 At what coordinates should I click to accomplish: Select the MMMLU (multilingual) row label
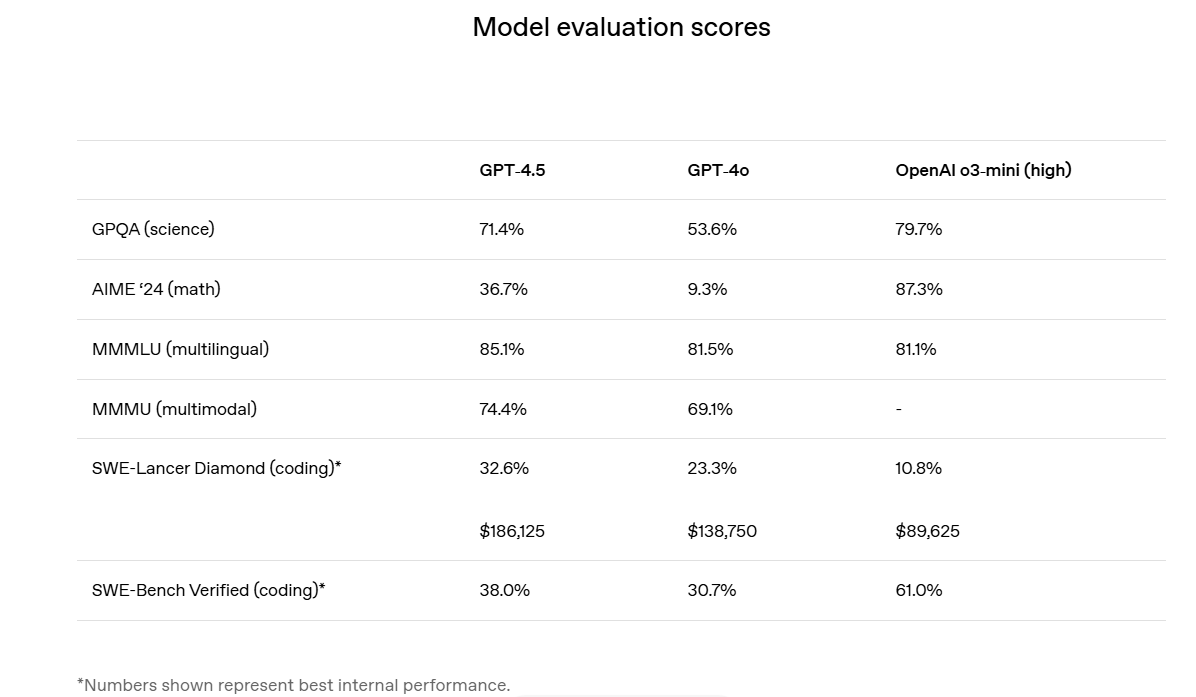[180, 349]
